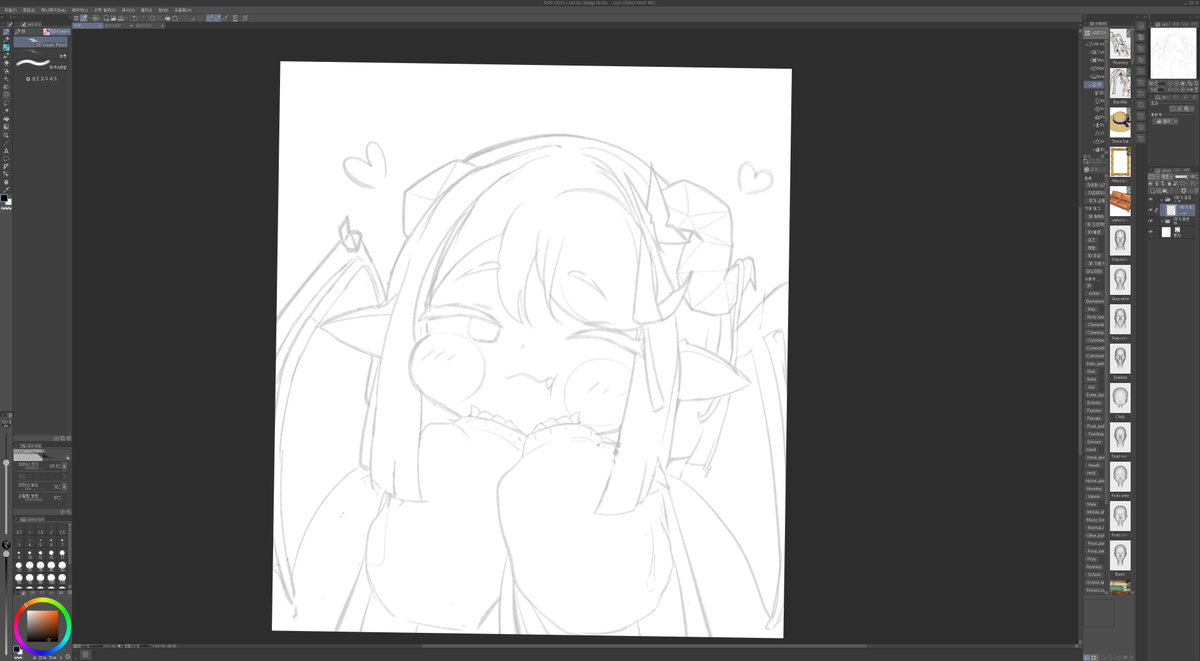Expand the top layer folder arrow
The width and height of the screenshot is (1200, 661).
pos(1161,200)
